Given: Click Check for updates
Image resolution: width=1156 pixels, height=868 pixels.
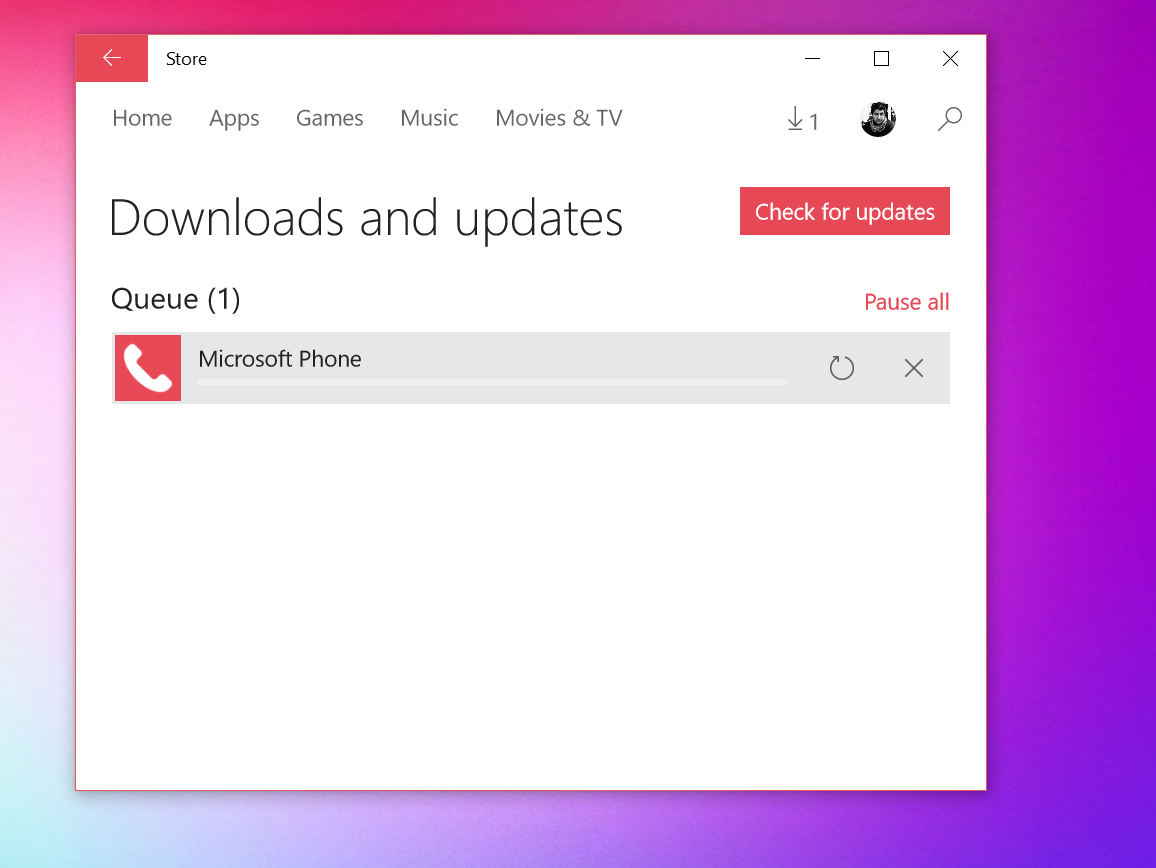Looking at the screenshot, I should click(844, 211).
